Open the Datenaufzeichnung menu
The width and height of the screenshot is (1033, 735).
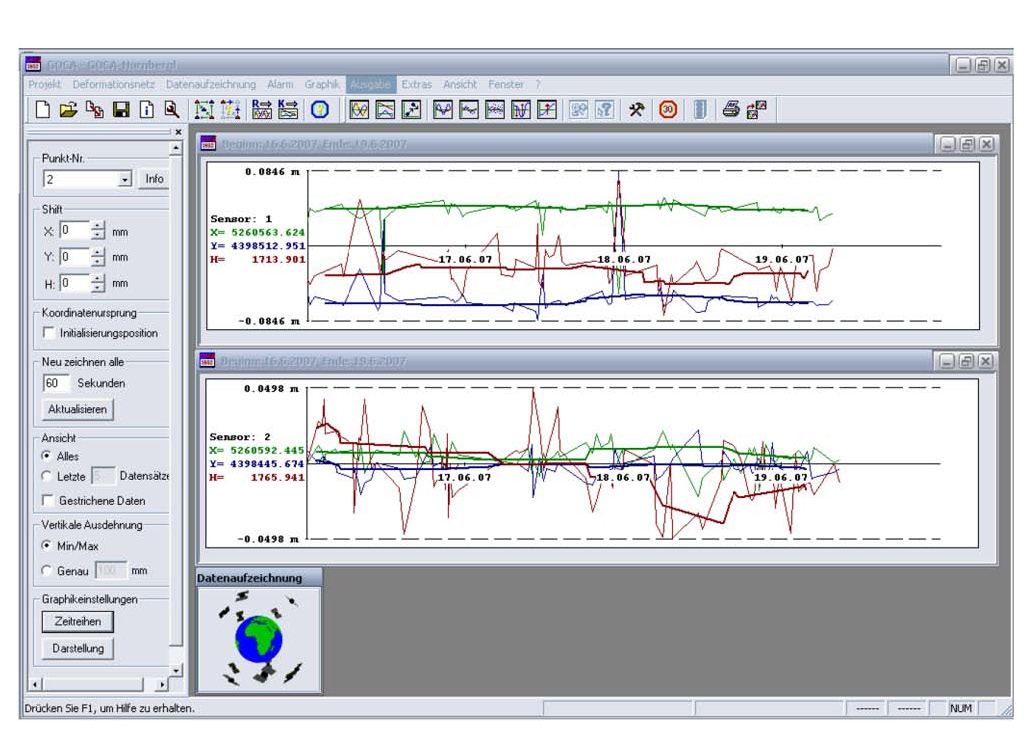coord(211,84)
